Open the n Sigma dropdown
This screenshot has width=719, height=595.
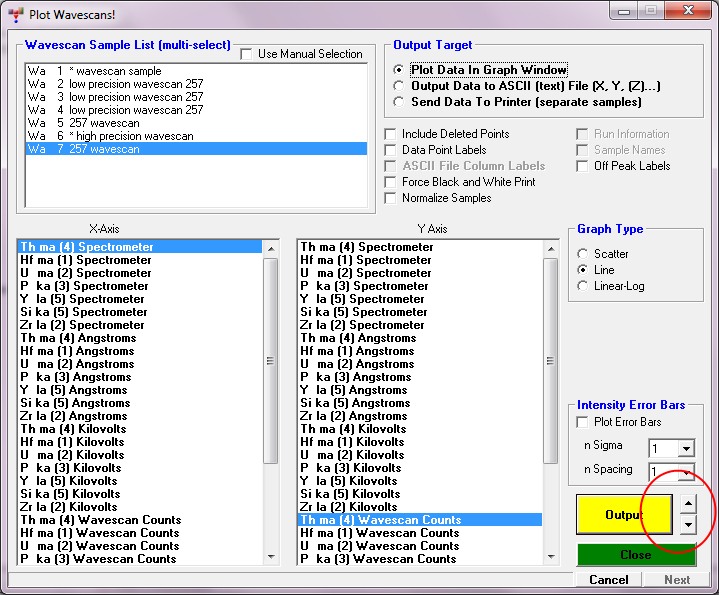[685, 448]
